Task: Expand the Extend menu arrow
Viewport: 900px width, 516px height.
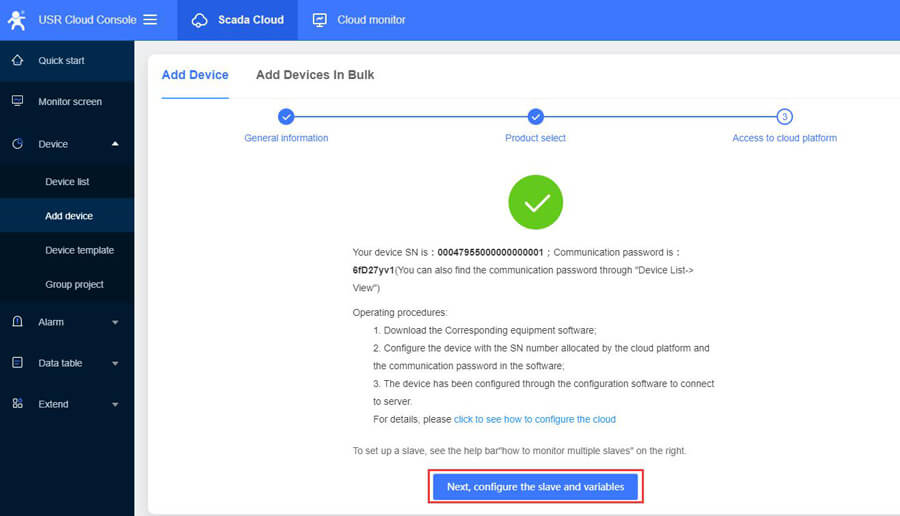Action: coord(115,405)
